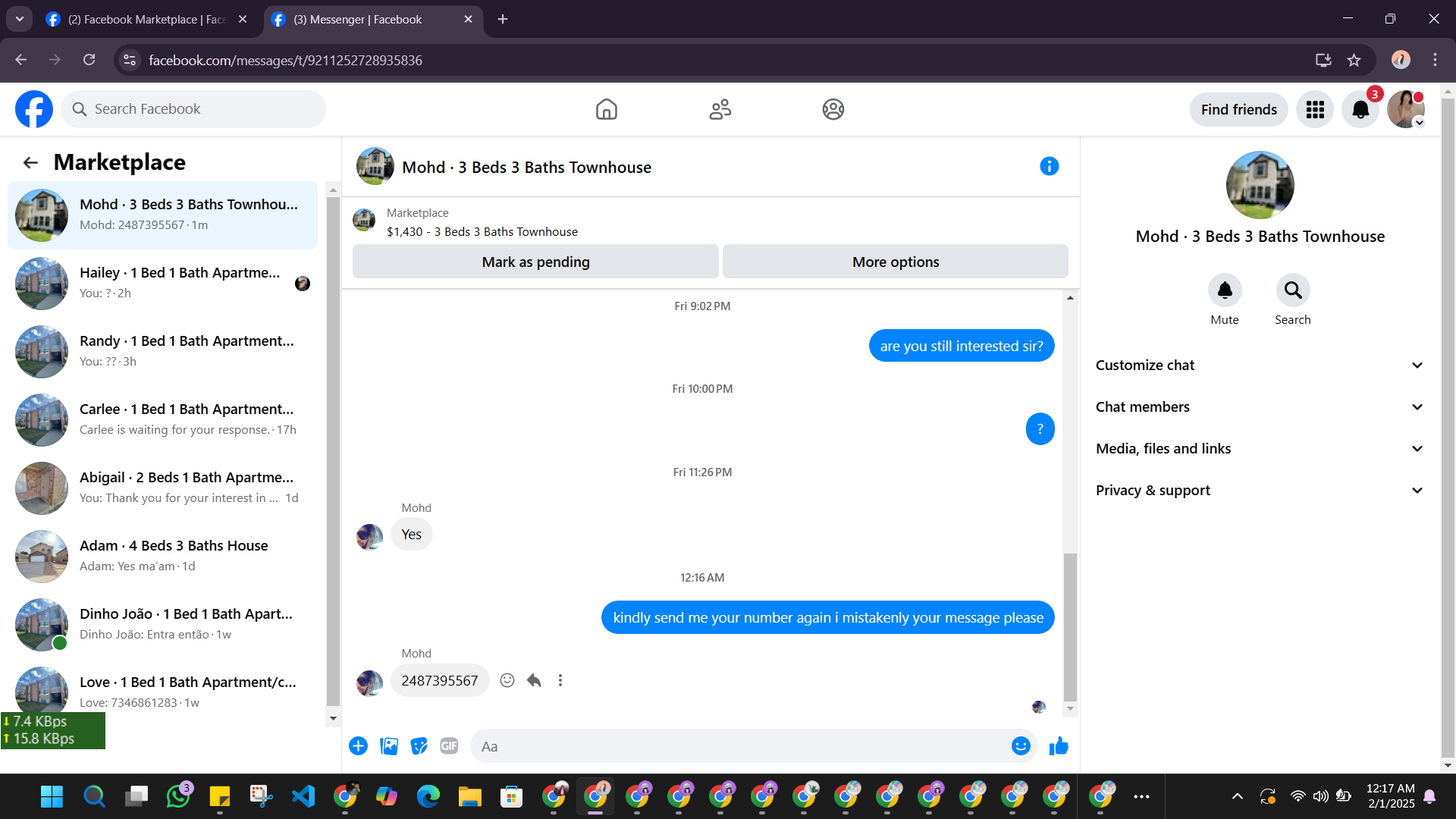The height and width of the screenshot is (819, 1456).
Task: Open the $1,430 3 Beds 3 Baths listing link
Action: 482,232
